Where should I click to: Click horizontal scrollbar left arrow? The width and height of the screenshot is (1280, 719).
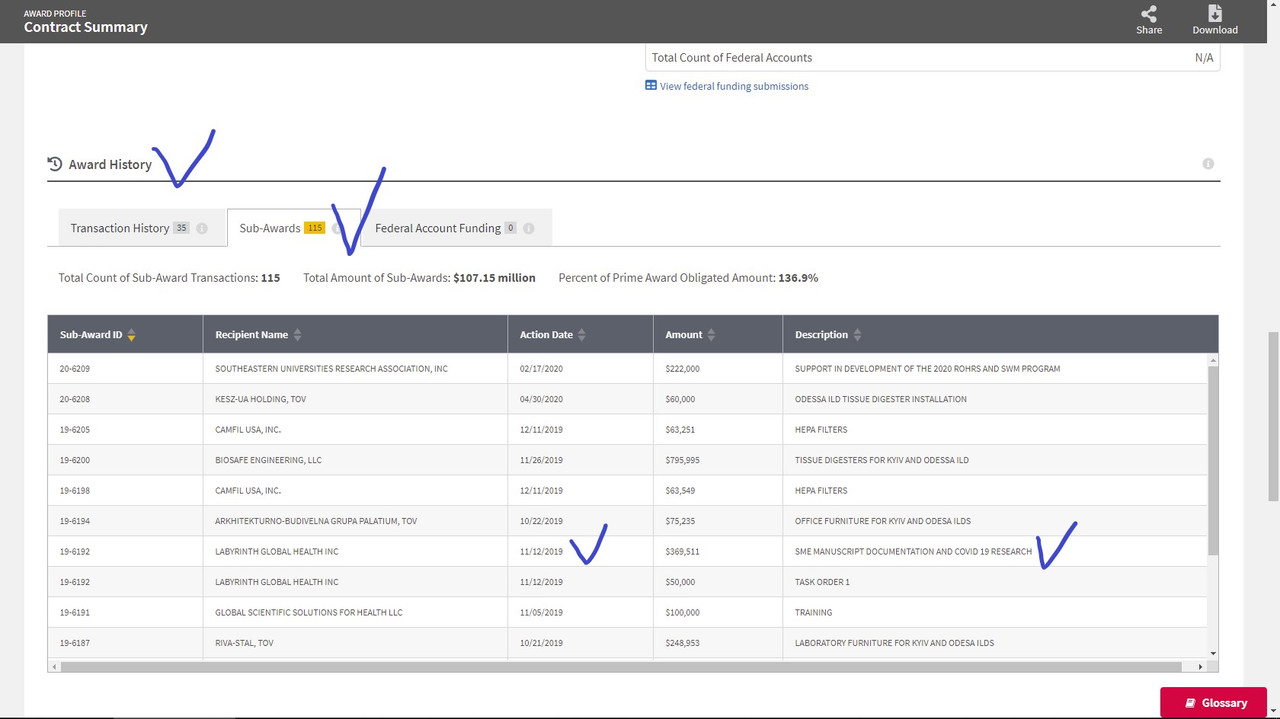point(54,666)
